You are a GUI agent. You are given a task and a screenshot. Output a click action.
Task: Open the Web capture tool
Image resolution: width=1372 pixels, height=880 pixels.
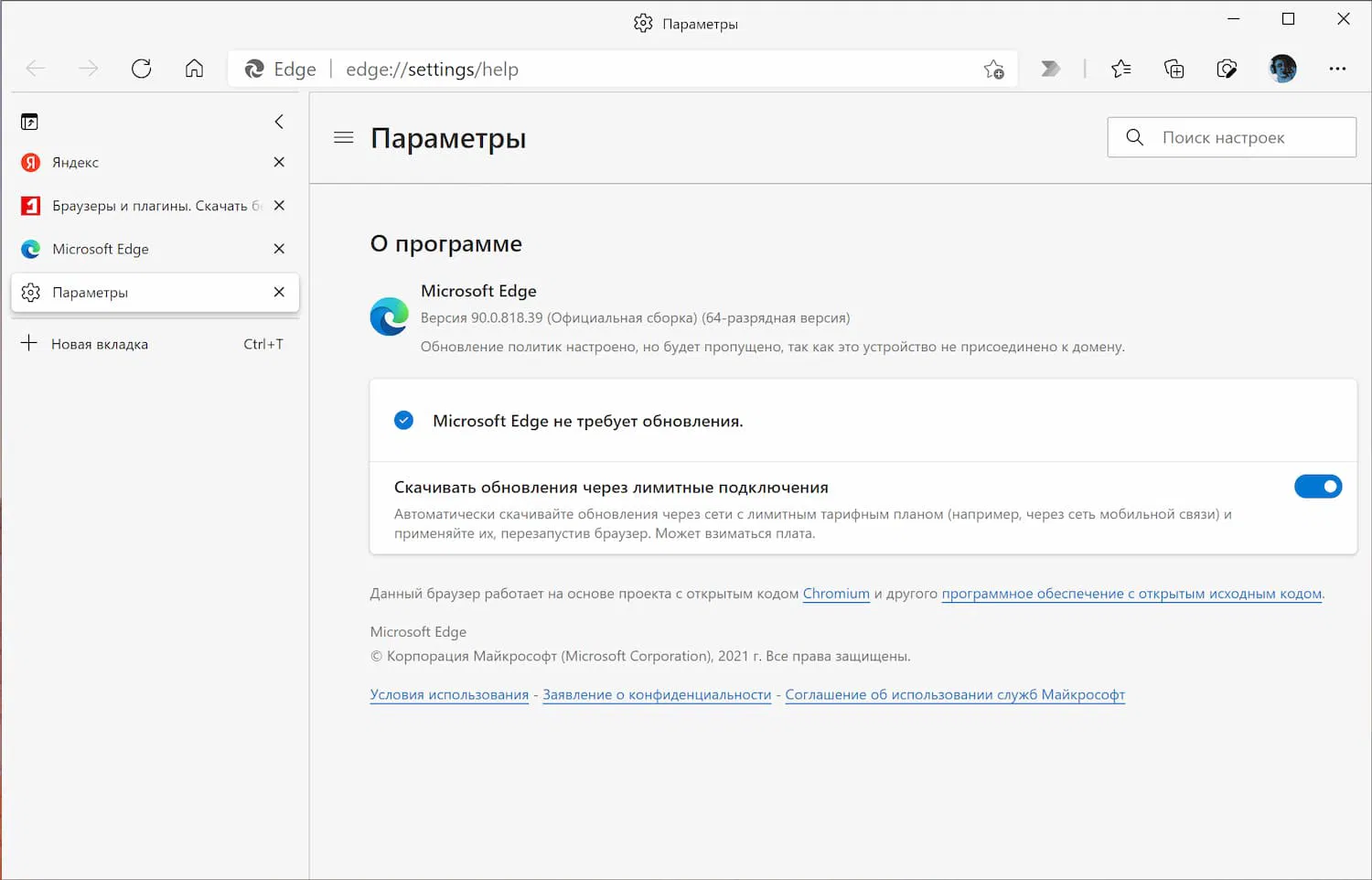coord(1227,69)
